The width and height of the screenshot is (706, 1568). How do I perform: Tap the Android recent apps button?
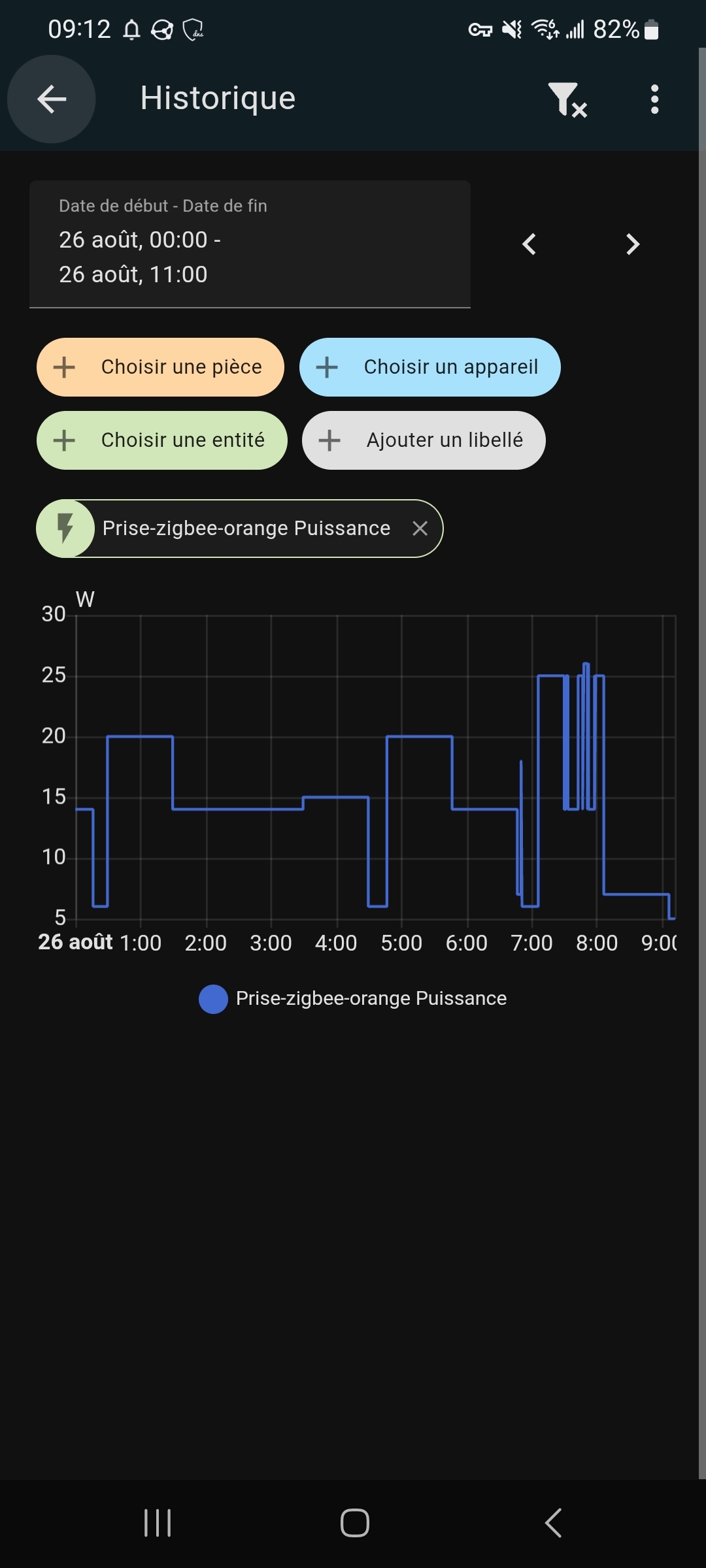(158, 1523)
